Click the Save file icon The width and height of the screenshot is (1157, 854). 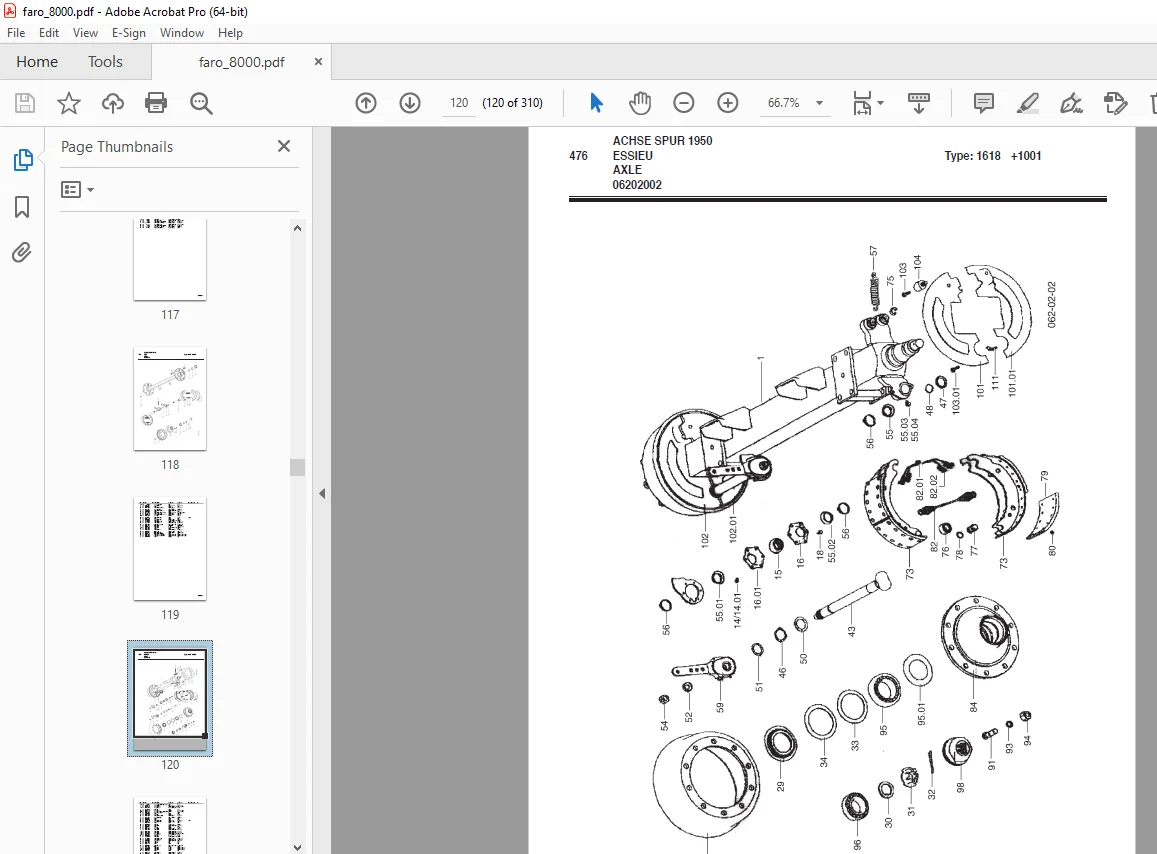tap(25, 103)
